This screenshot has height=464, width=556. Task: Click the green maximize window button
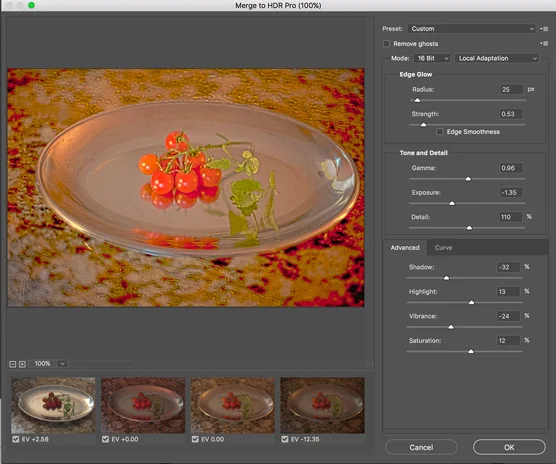31,5
